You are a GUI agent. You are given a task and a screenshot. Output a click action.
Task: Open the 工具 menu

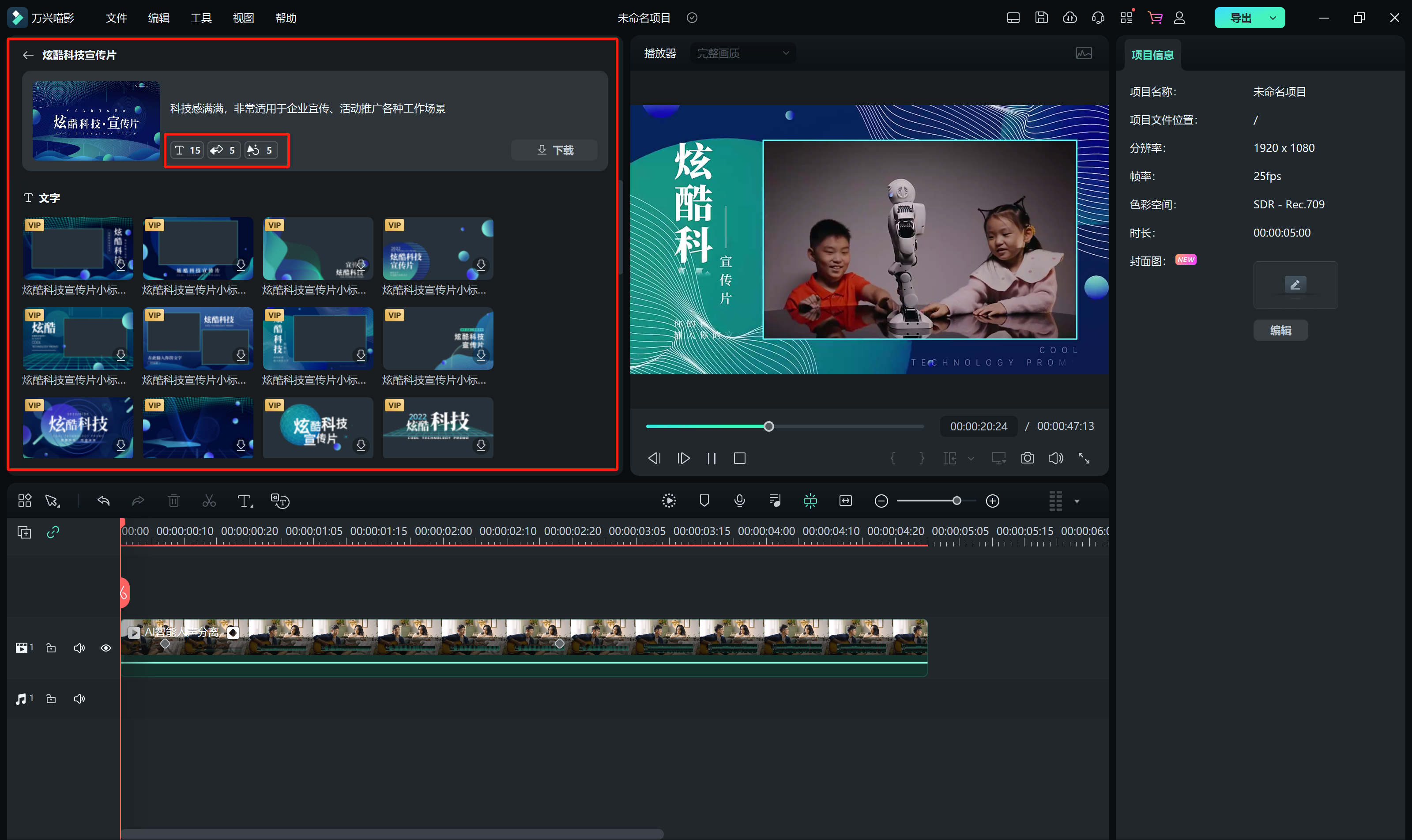pos(200,18)
